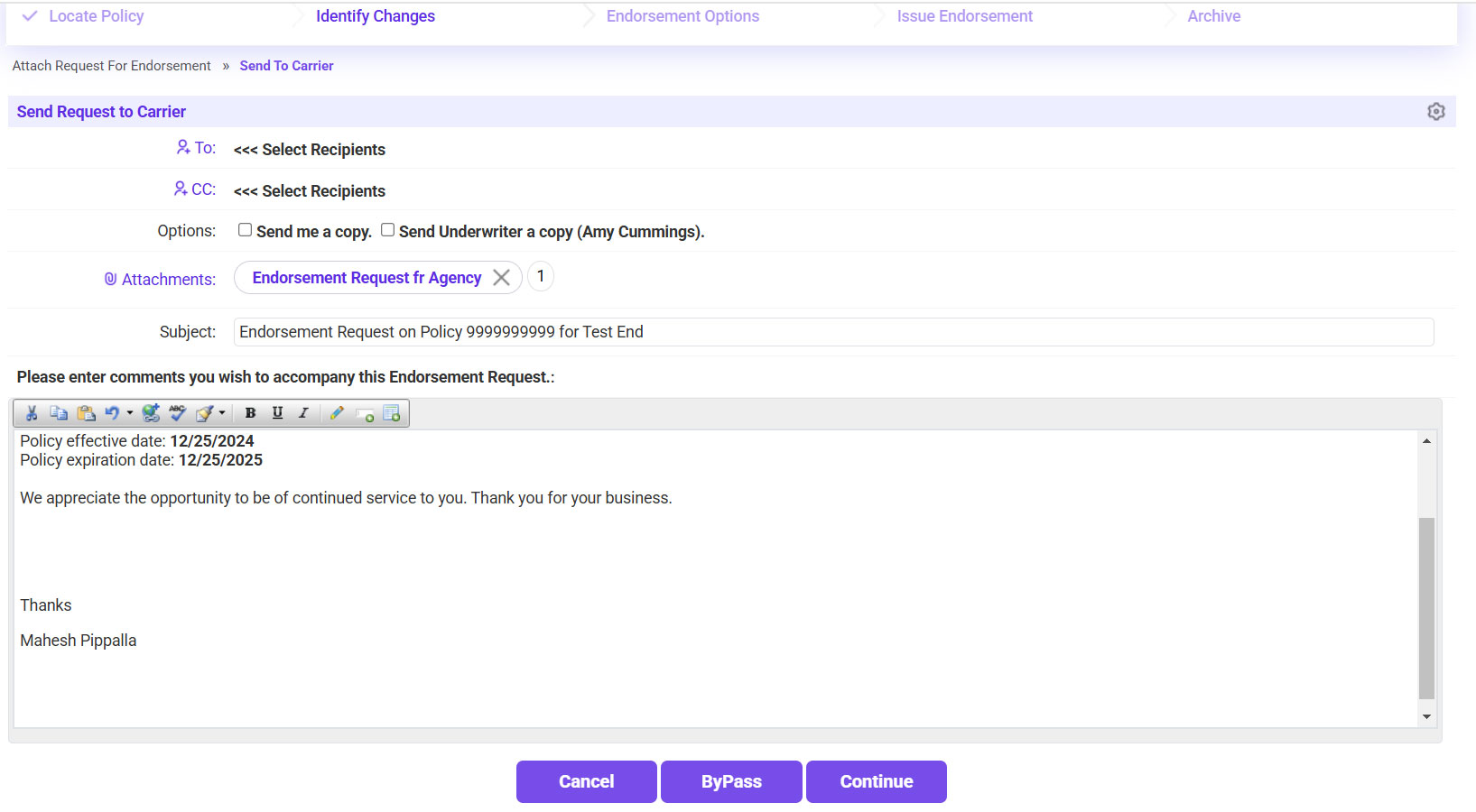Open the To recipients selector
The width and height of the screenshot is (1476, 812).
click(310, 149)
